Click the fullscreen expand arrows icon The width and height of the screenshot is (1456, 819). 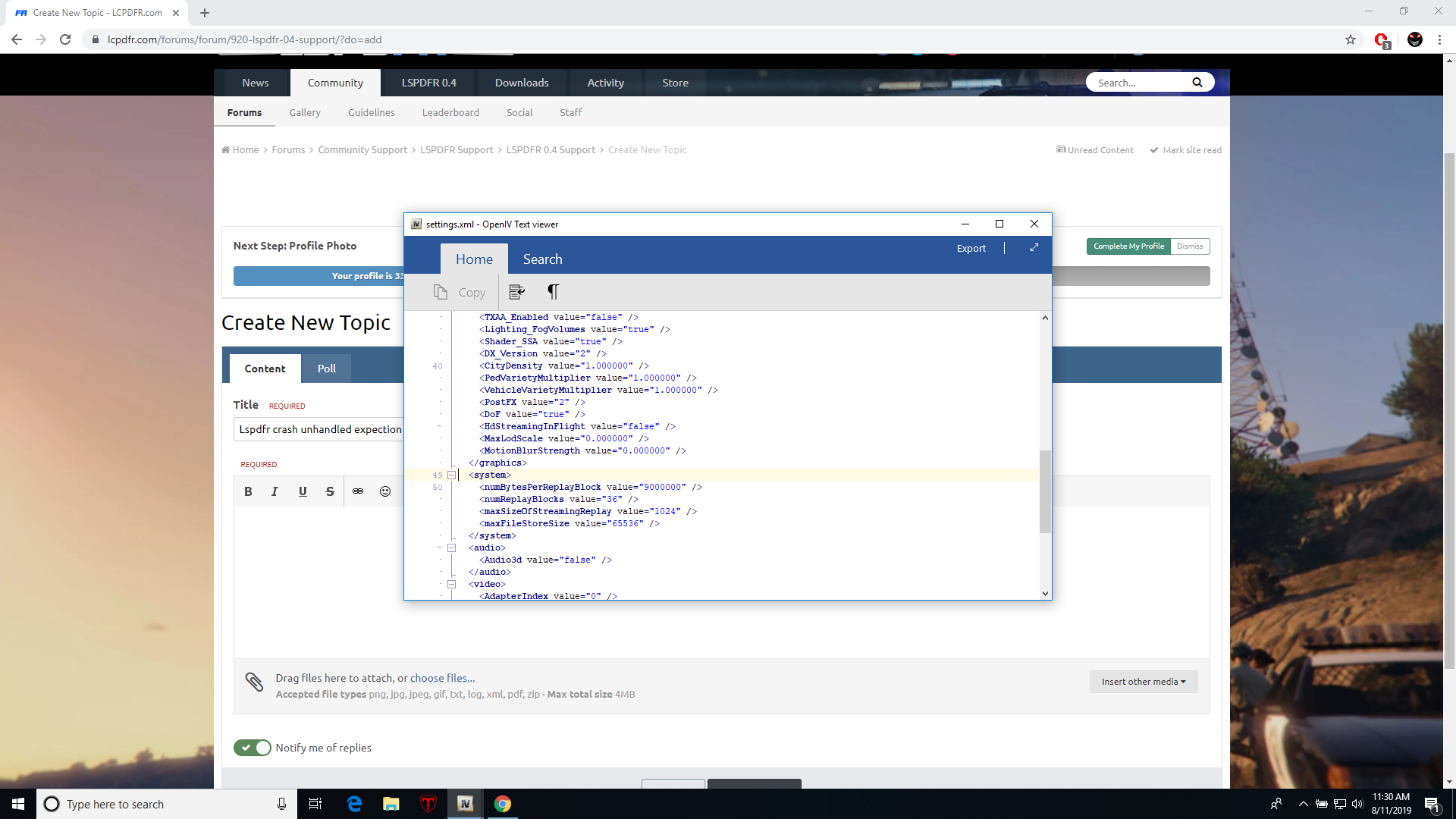click(x=1034, y=248)
